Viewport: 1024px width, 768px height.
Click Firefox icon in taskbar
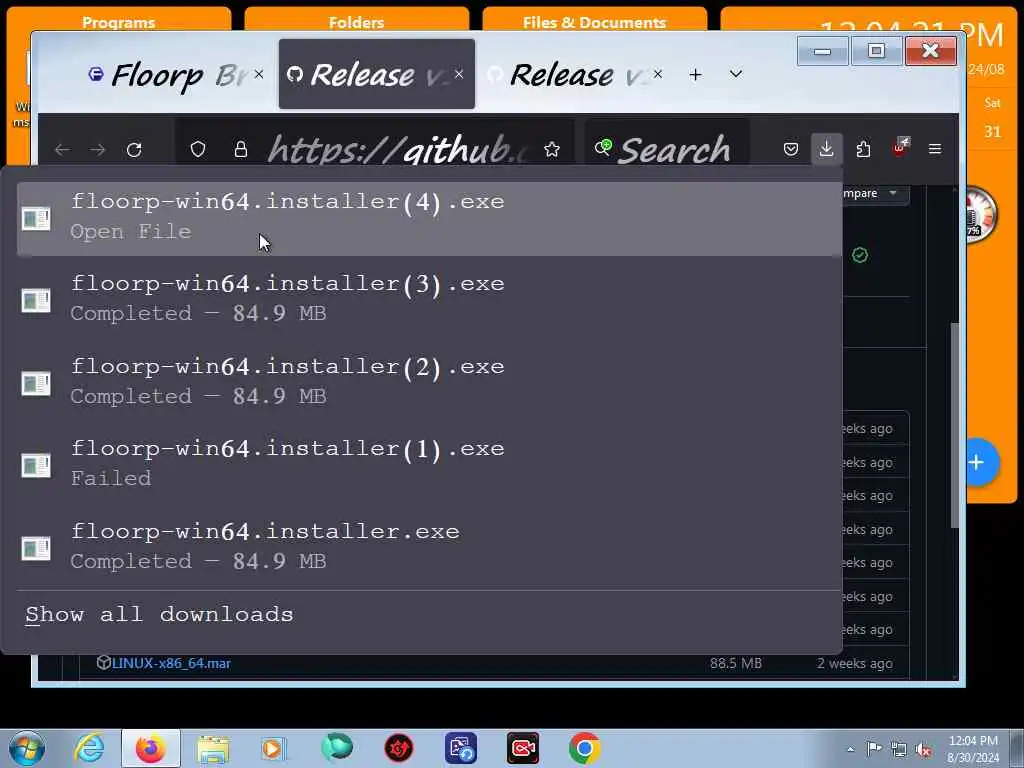150,748
